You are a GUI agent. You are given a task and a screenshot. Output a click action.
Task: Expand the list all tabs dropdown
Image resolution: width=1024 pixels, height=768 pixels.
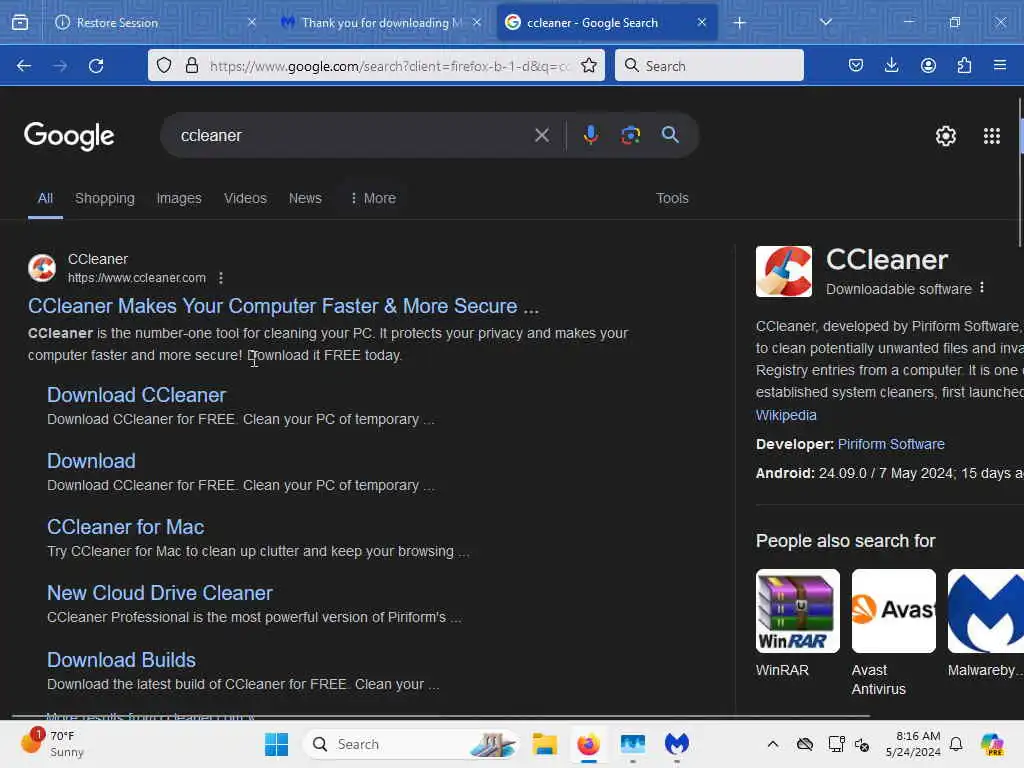click(x=825, y=23)
